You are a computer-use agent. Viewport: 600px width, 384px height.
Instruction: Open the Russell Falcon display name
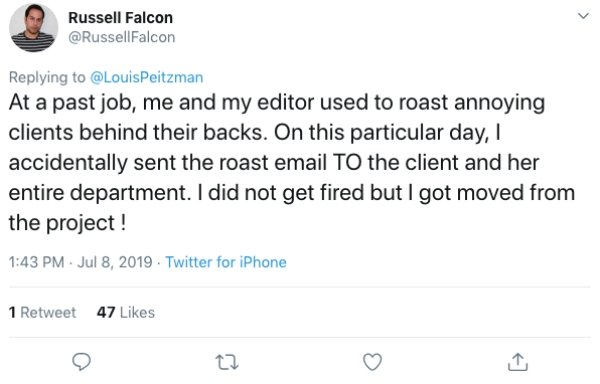pos(121,18)
